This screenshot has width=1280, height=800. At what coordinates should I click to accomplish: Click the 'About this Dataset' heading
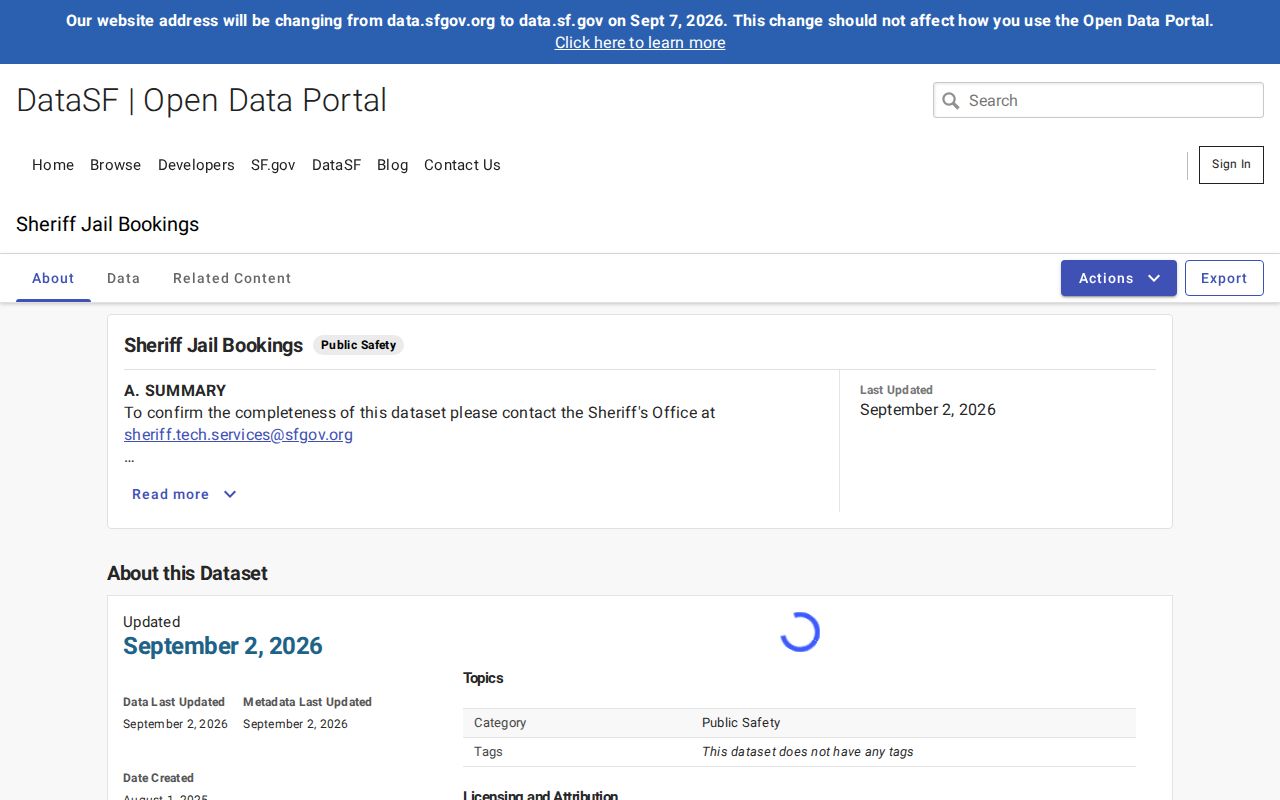tap(187, 573)
